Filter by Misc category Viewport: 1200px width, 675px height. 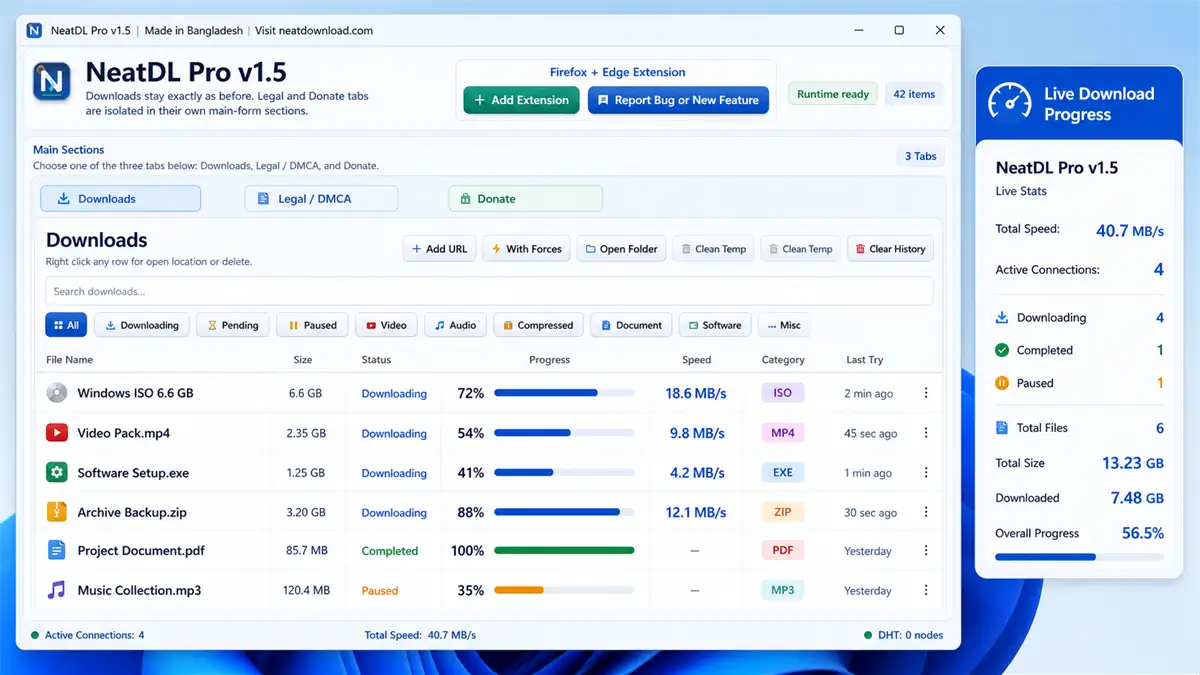point(784,325)
